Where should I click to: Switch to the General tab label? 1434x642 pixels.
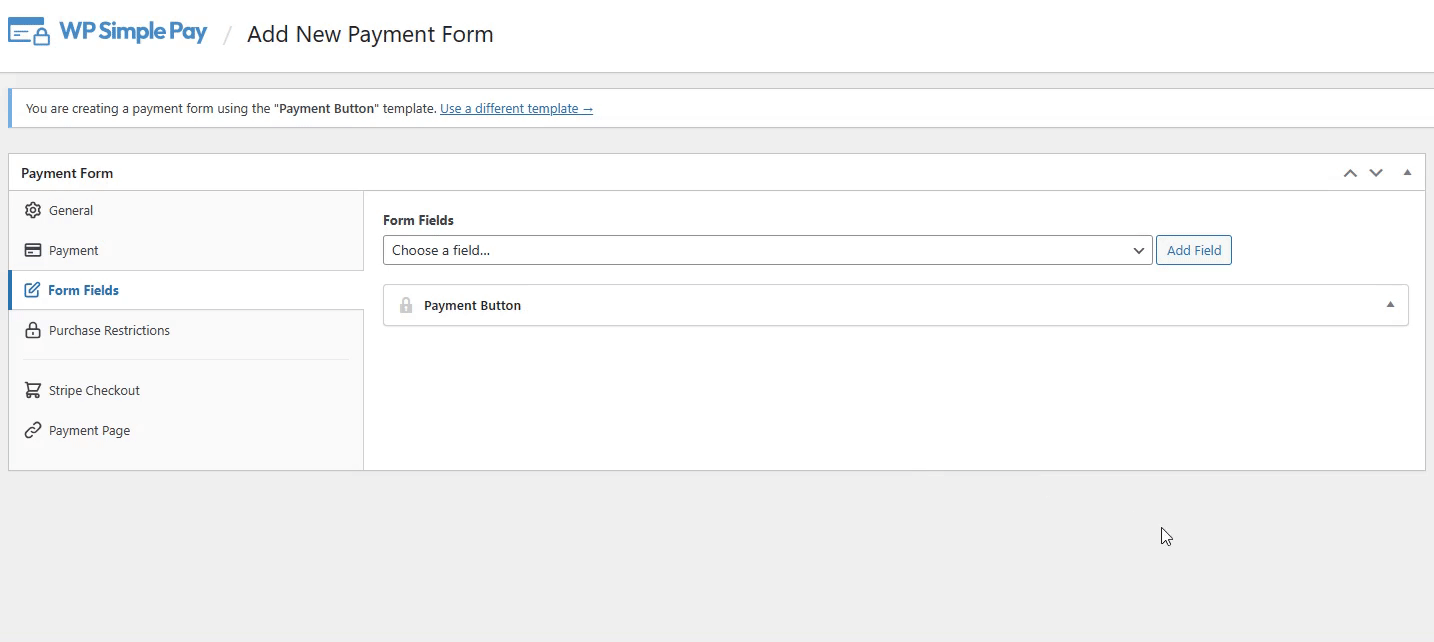(x=71, y=211)
